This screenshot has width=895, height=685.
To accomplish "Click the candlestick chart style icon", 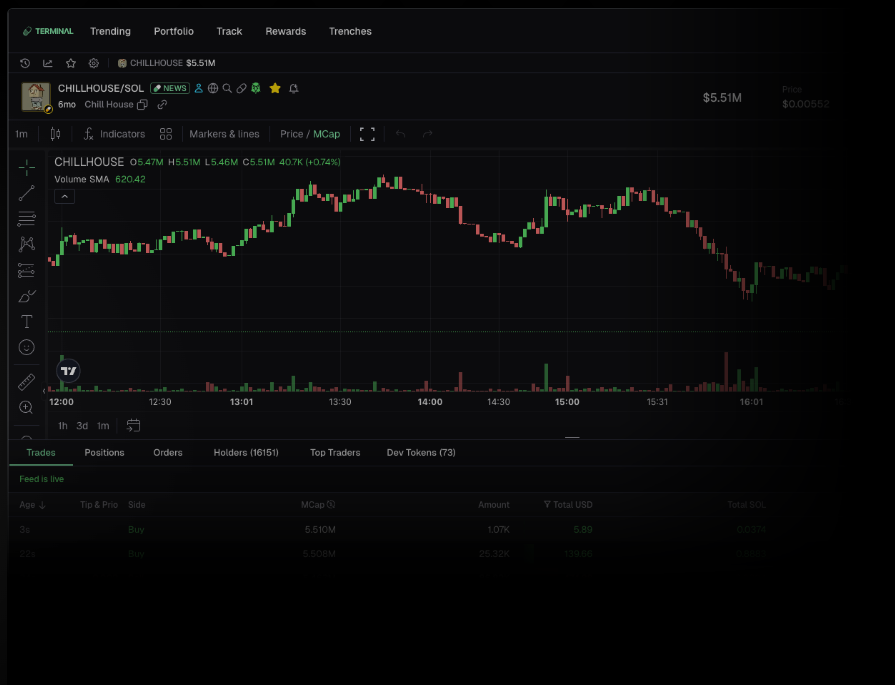I will (55, 134).
